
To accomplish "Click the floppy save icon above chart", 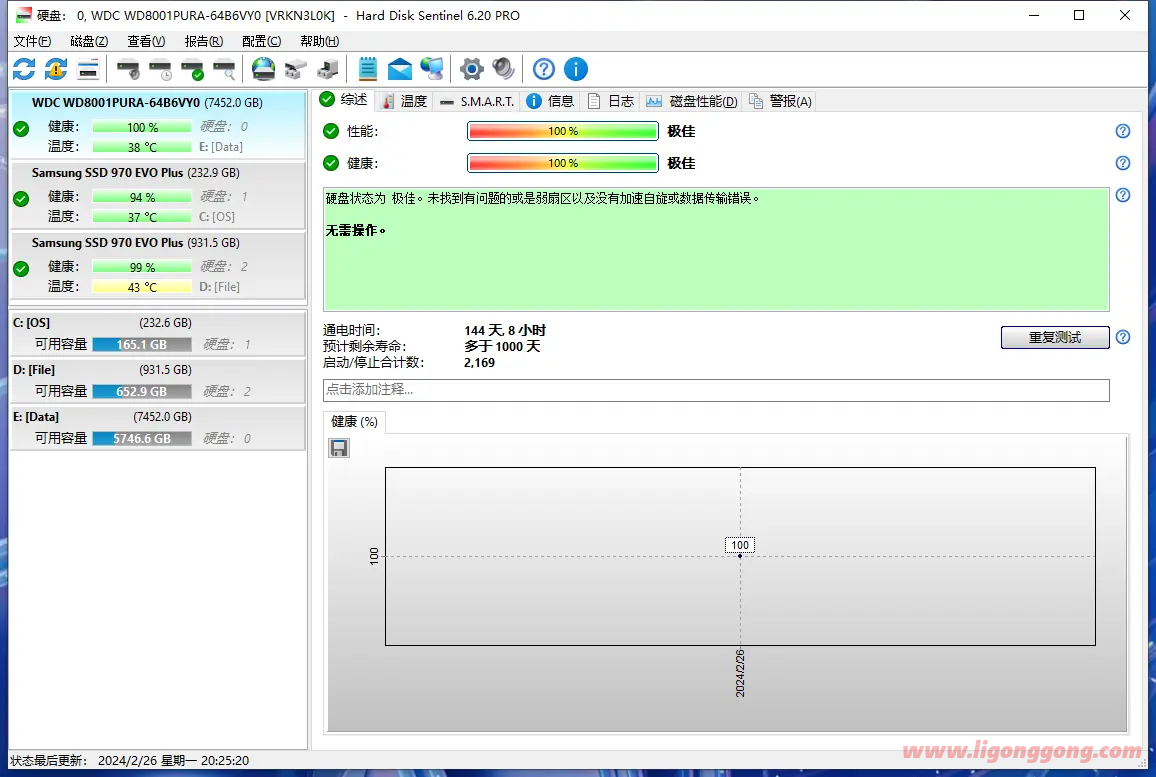I will point(339,448).
